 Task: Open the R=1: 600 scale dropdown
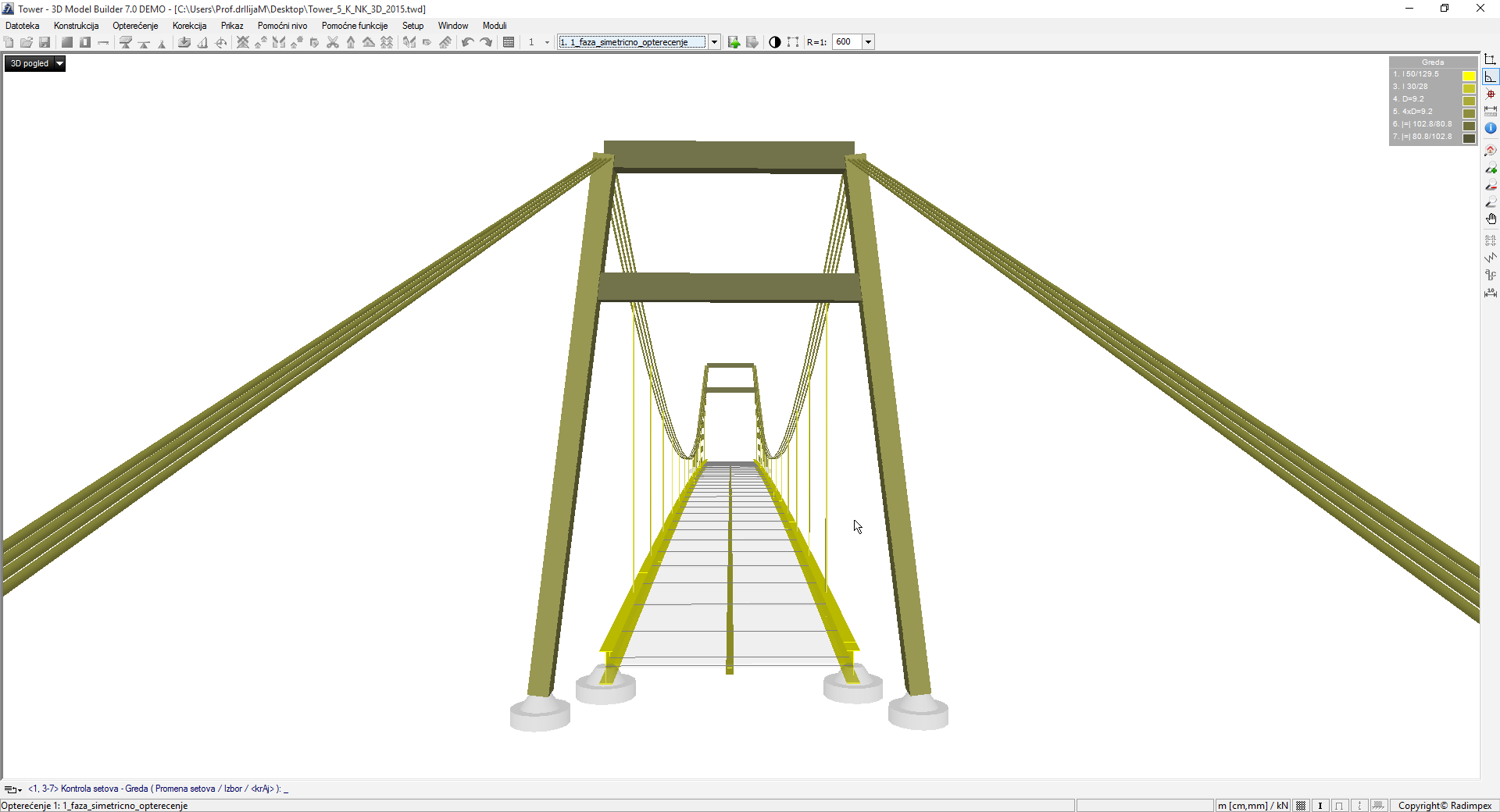tap(868, 42)
